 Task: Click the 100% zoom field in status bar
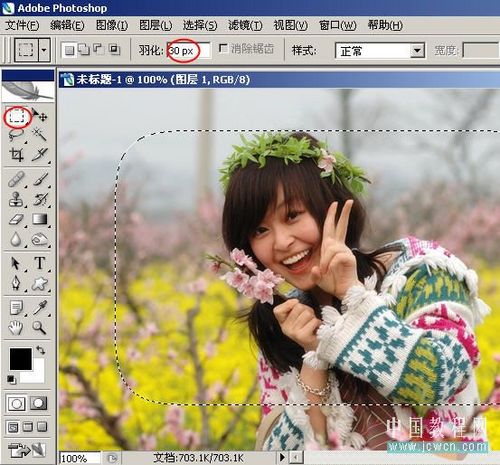pos(80,458)
